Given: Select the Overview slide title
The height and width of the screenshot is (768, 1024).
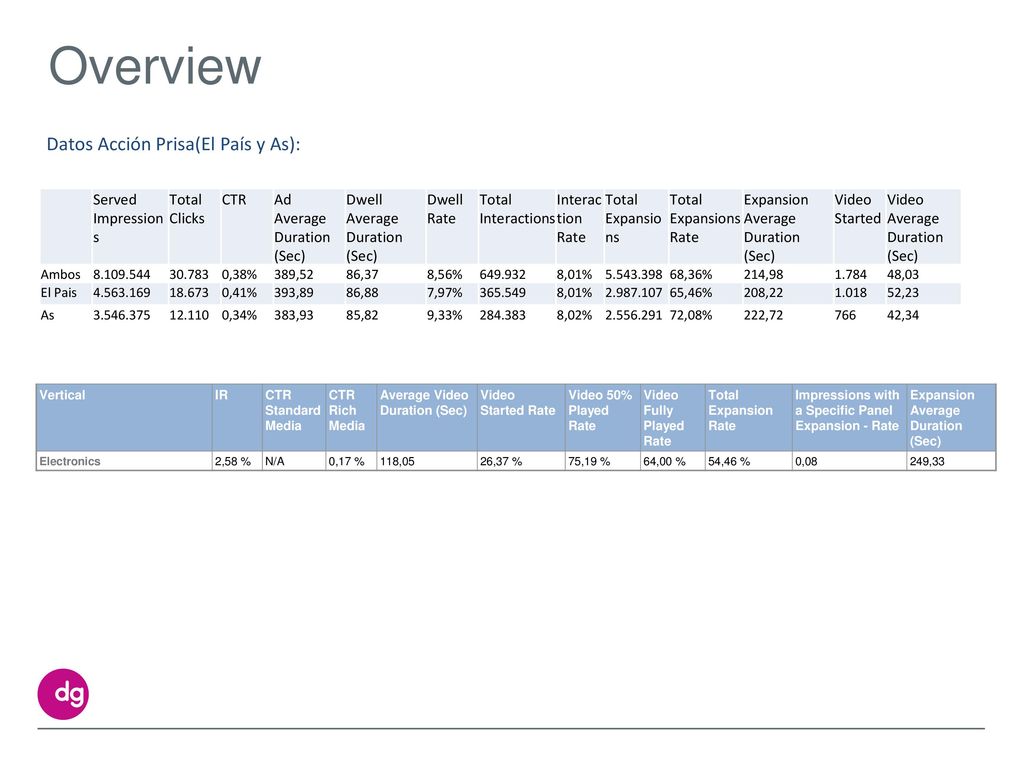Looking at the screenshot, I should (x=155, y=66).
